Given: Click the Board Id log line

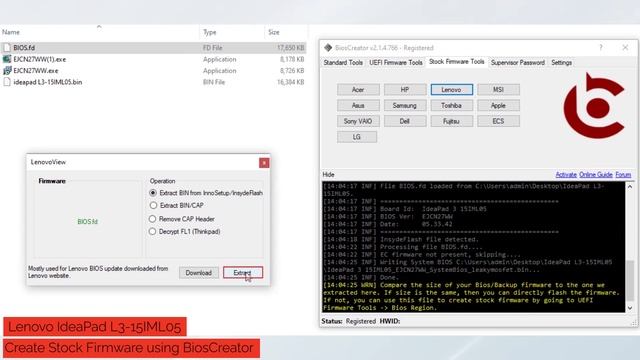Looking at the screenshot, I should point(405,209).
